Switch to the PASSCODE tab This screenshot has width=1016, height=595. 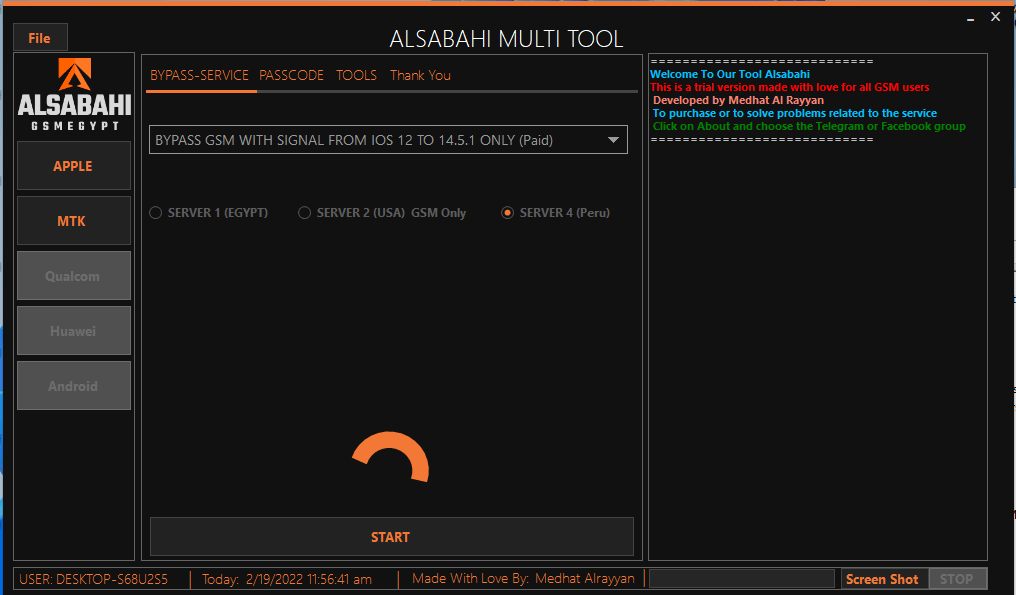coord(291,75)
